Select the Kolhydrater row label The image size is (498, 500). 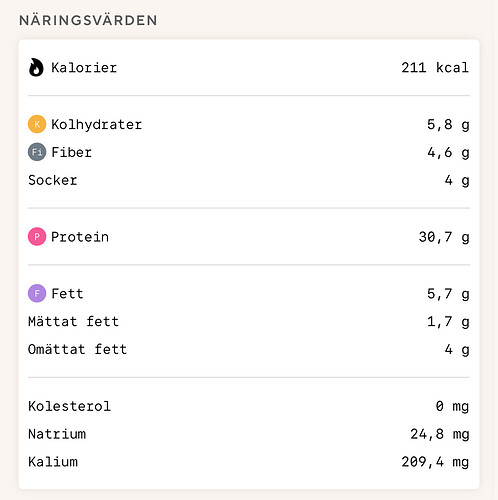pyautogui.click(x=97, y=125)
